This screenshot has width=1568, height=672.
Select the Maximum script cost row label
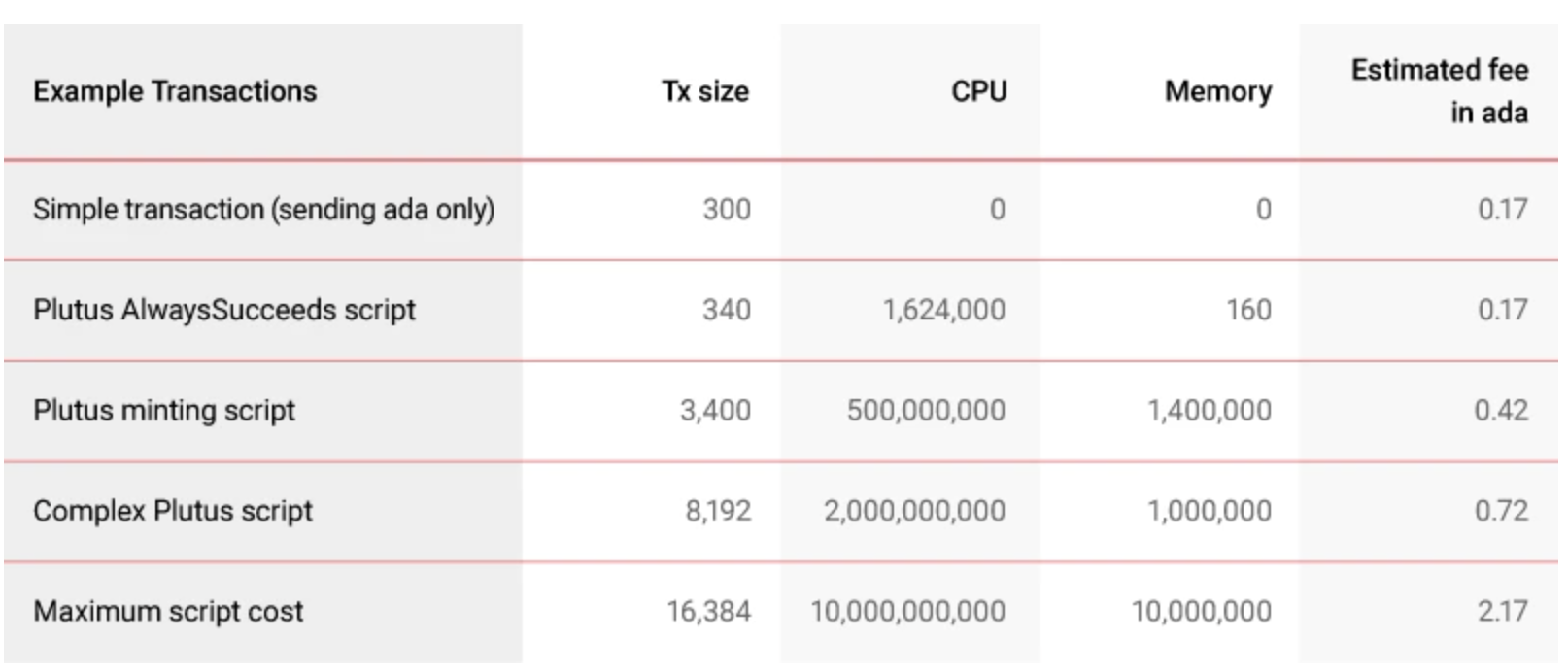[x=168, y=611]
